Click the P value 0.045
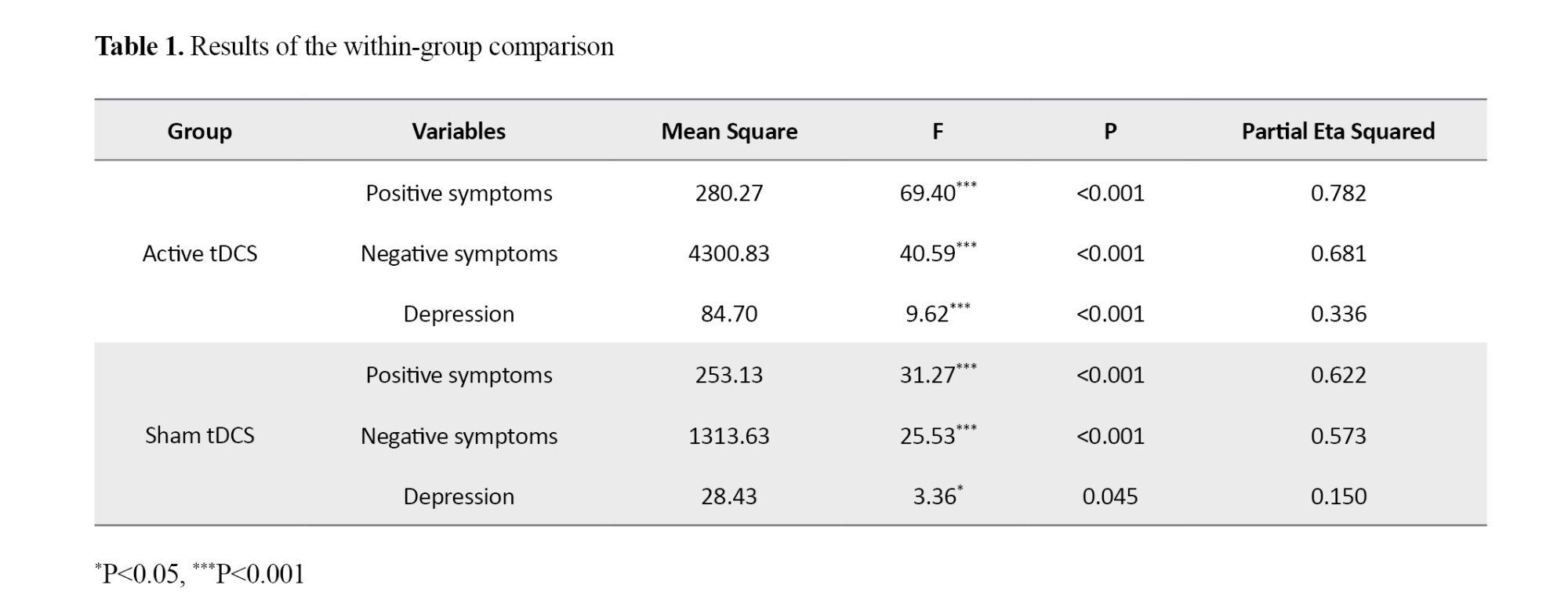This screenshot has width=1568, height=614. (x=1110, y=496)
